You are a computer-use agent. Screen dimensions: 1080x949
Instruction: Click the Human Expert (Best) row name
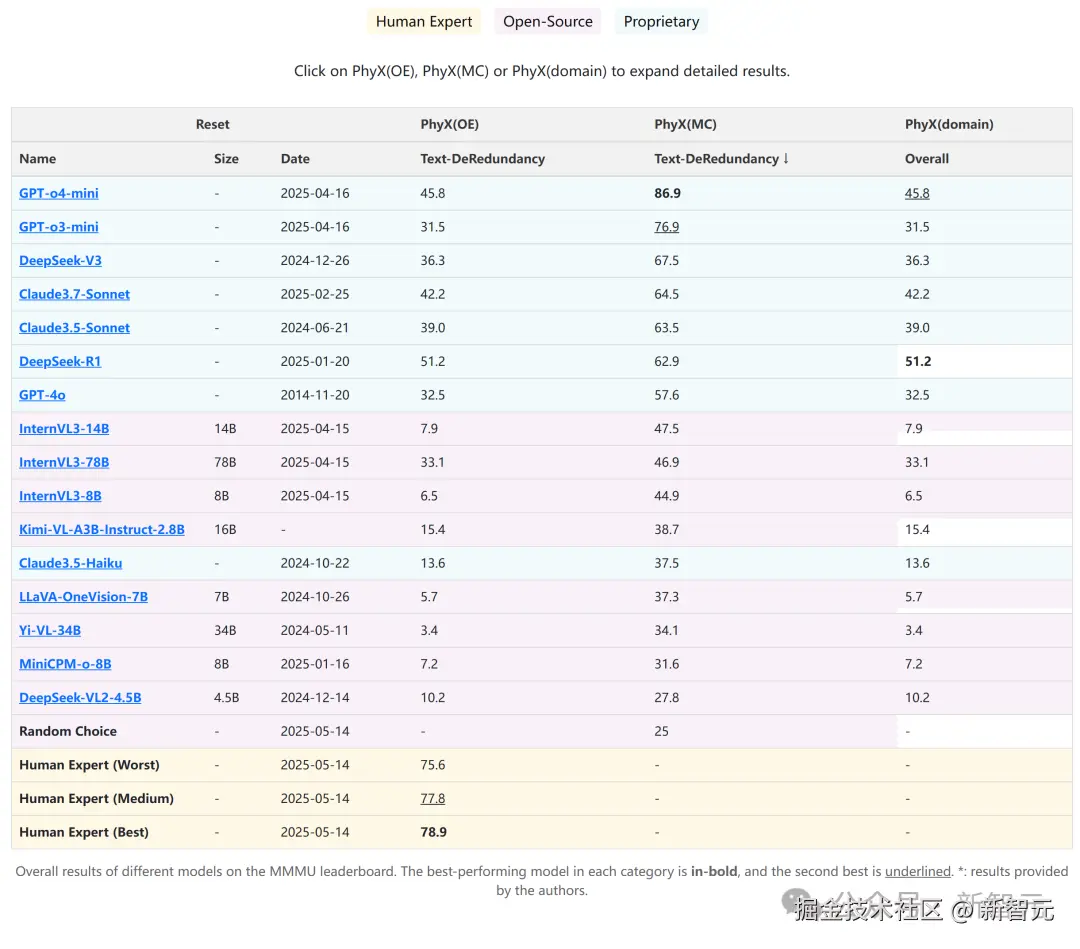[84, 833]
